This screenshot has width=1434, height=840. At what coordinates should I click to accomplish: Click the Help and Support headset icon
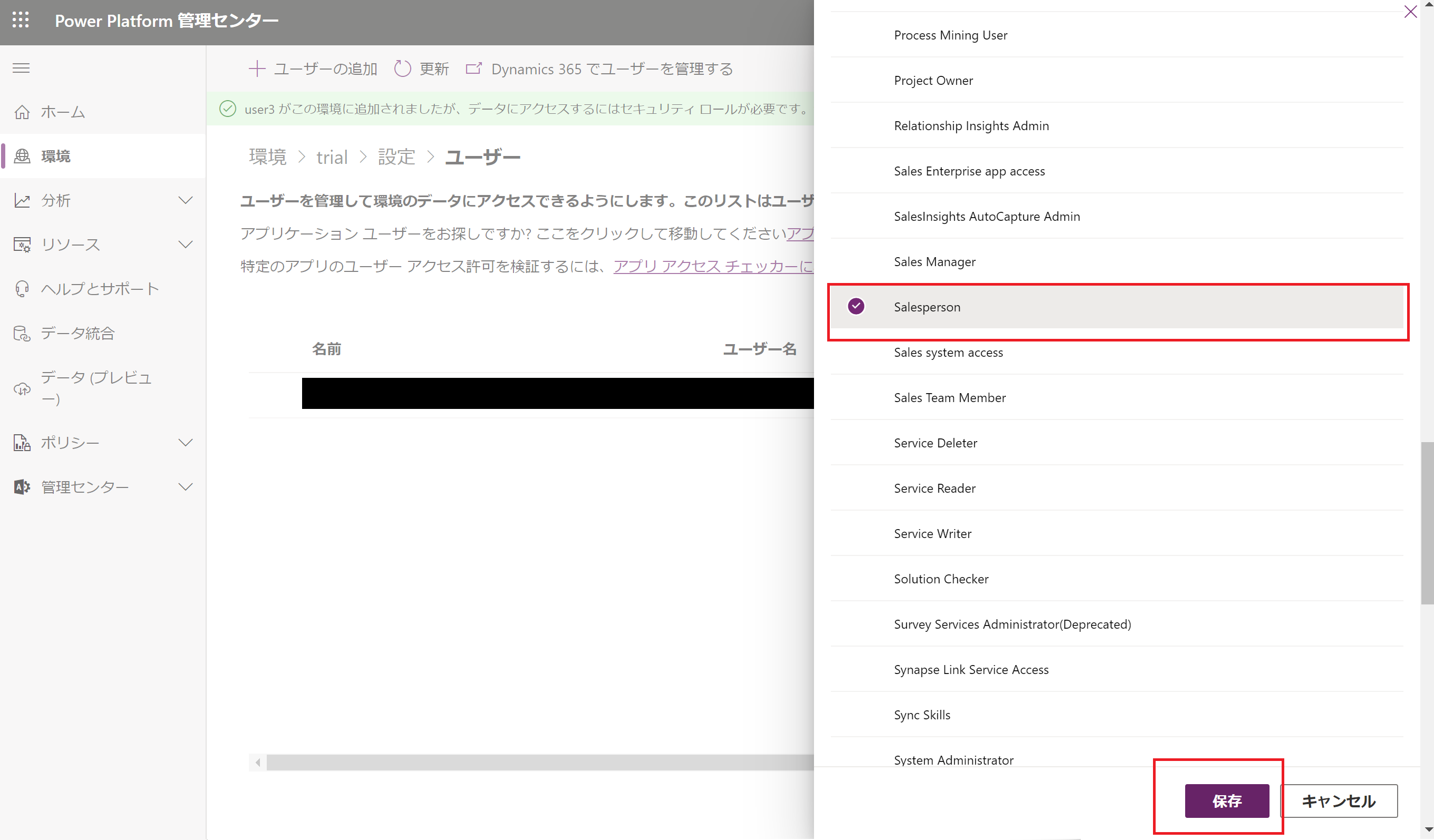22,289
